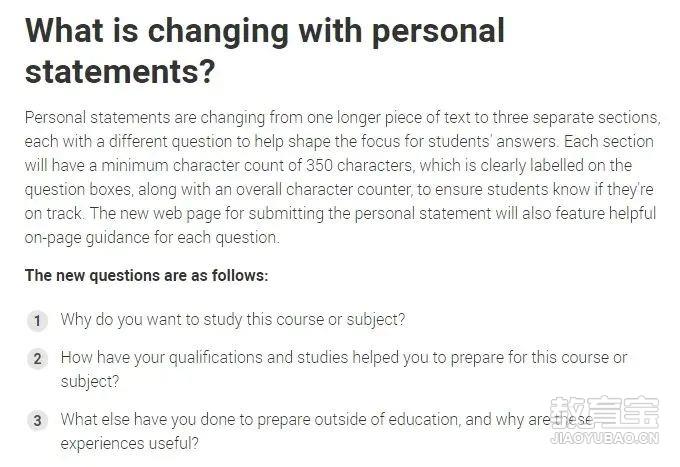680x467 pixels.
Task: Click the paragraph line starting "Personal statements are changing"
Action: tap(343, 118)
